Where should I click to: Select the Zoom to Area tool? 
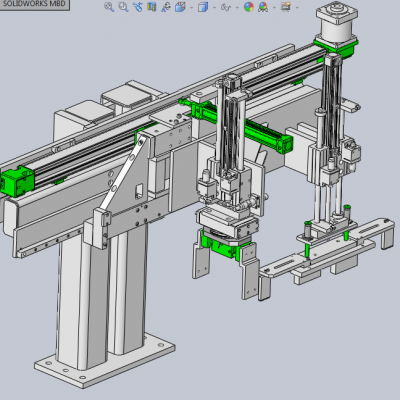click(123, 7)
